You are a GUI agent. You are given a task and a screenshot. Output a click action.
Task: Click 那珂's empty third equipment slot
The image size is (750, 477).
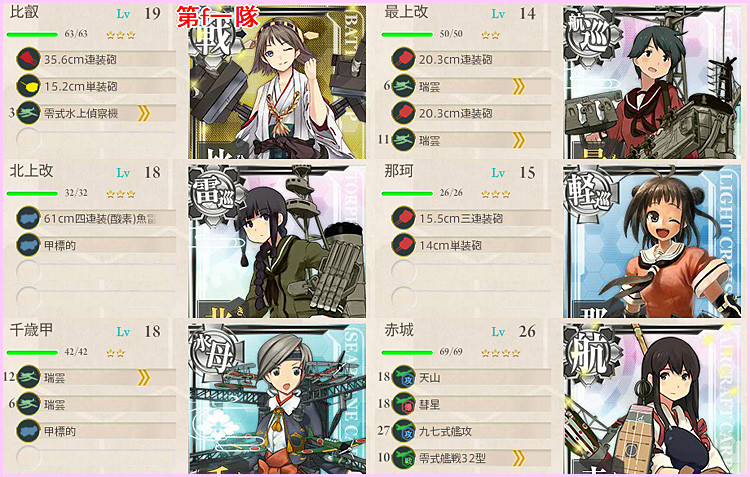click(471, 272)
